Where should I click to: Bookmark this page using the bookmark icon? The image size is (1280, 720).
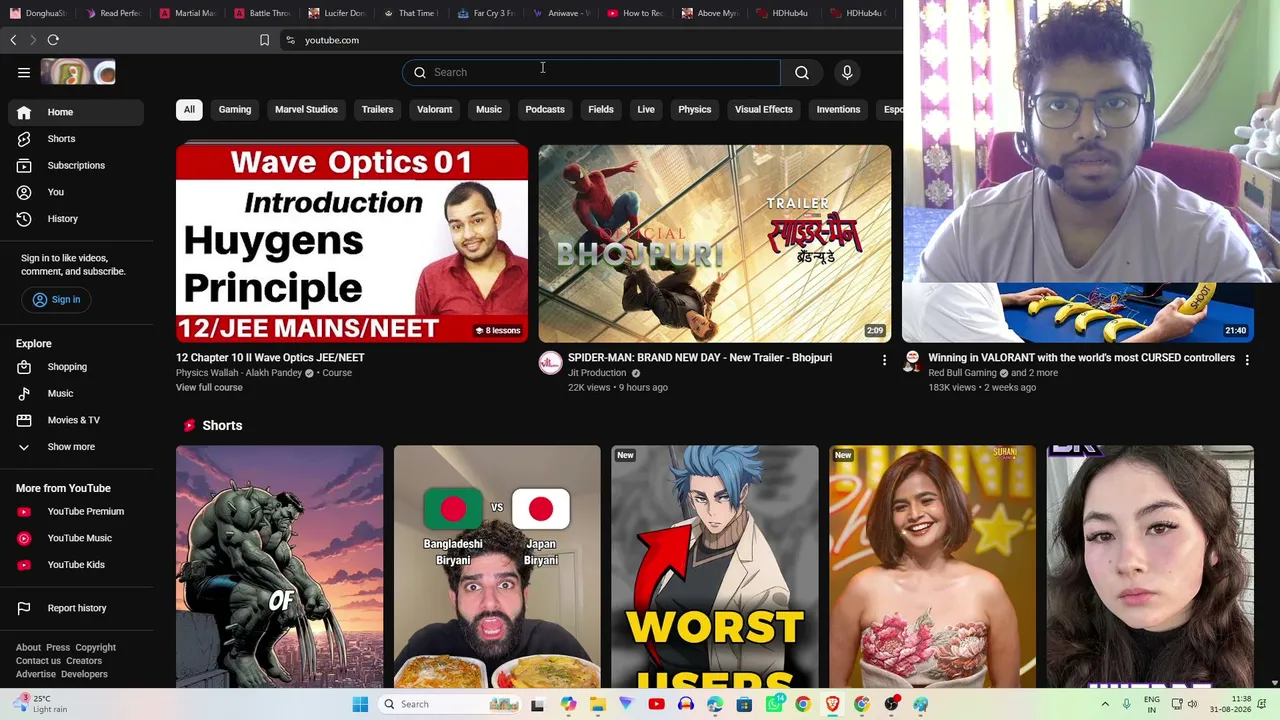pyautogui.click(x=264, y=40)
